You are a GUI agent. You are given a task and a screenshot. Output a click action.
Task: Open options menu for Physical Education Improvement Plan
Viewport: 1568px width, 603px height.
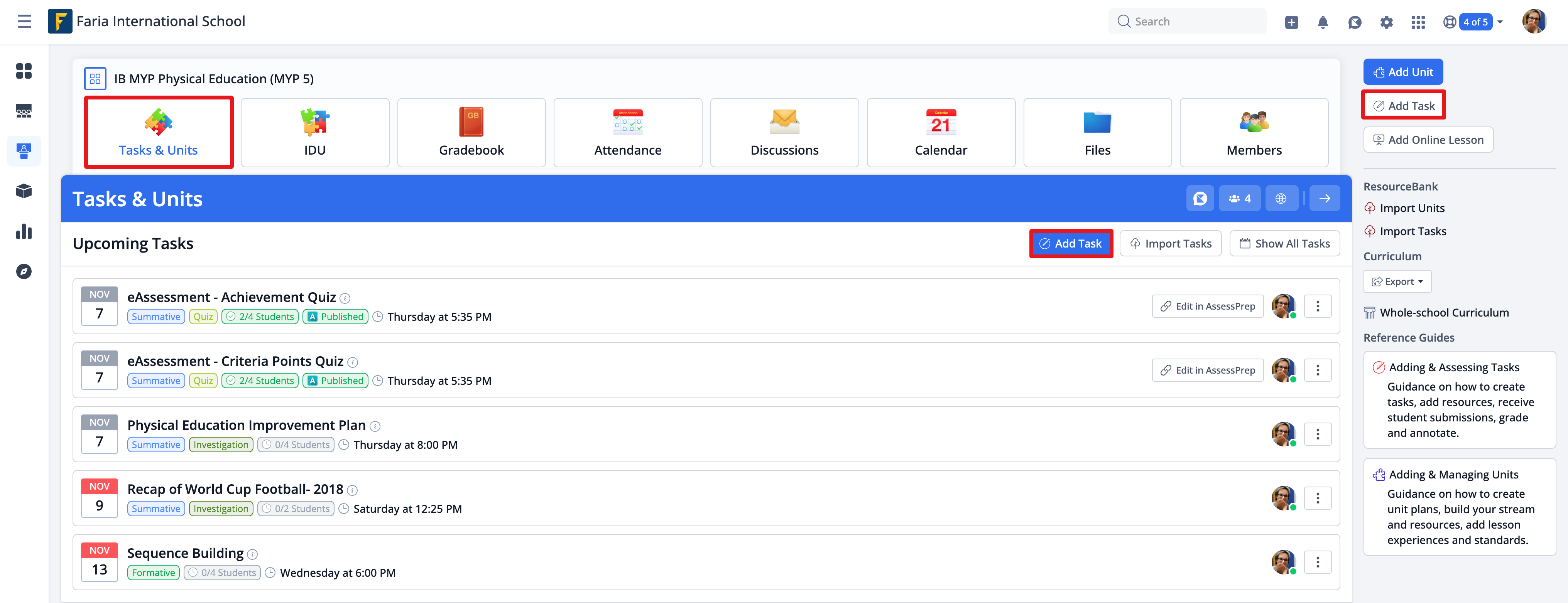click(1317, 435)
